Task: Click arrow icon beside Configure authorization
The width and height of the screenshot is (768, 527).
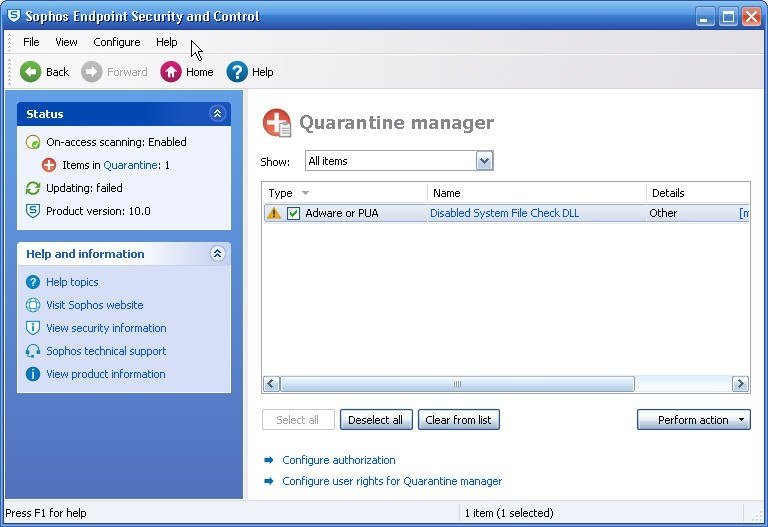Action: pos(268,460)
